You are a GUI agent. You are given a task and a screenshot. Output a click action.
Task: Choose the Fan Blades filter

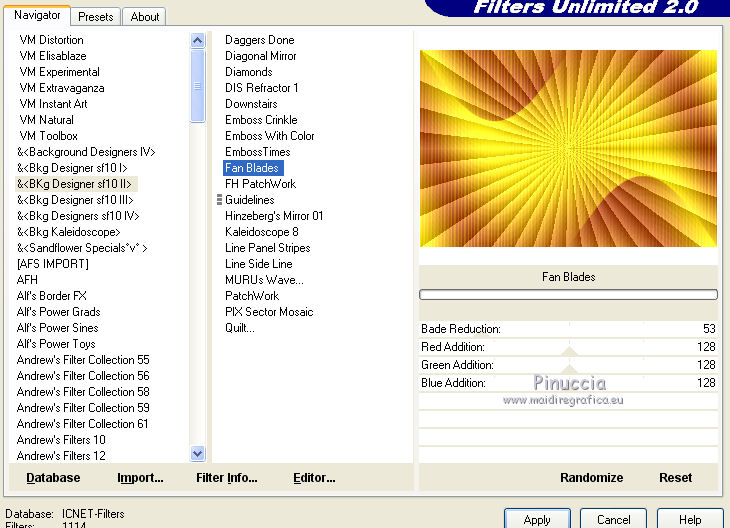(x=253, y=168)
